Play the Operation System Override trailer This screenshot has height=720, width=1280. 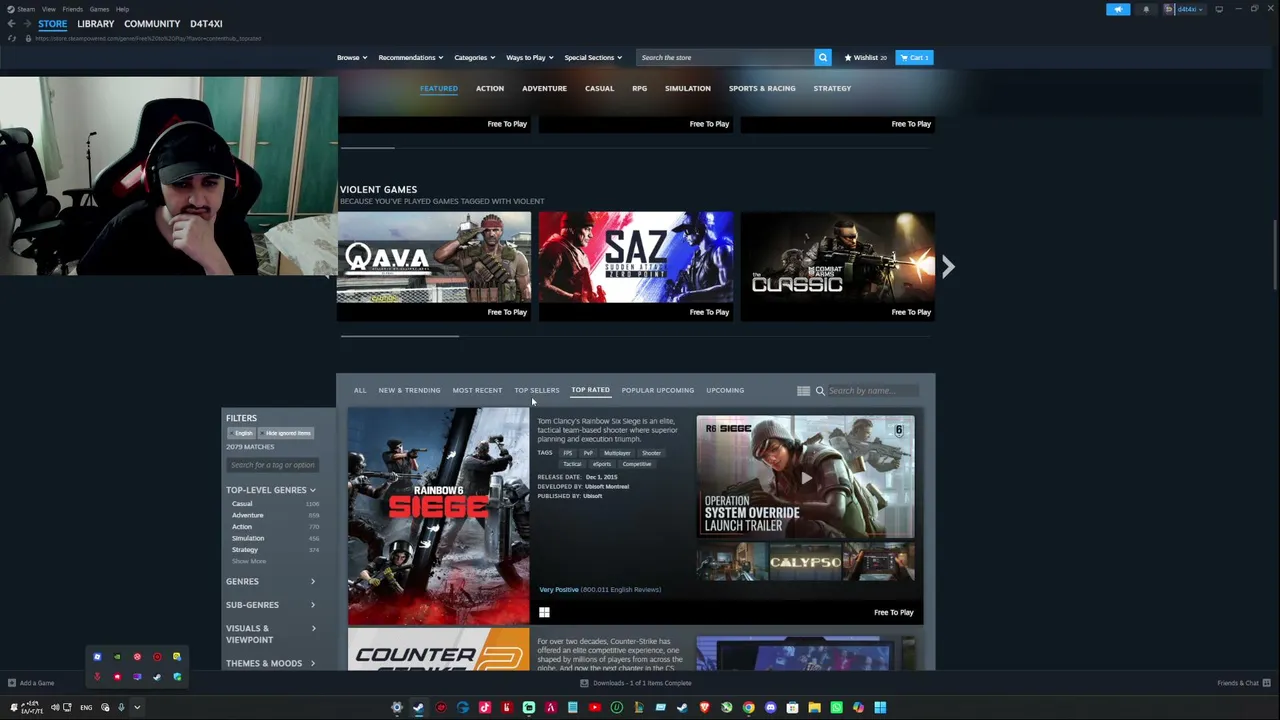(805, 477)
